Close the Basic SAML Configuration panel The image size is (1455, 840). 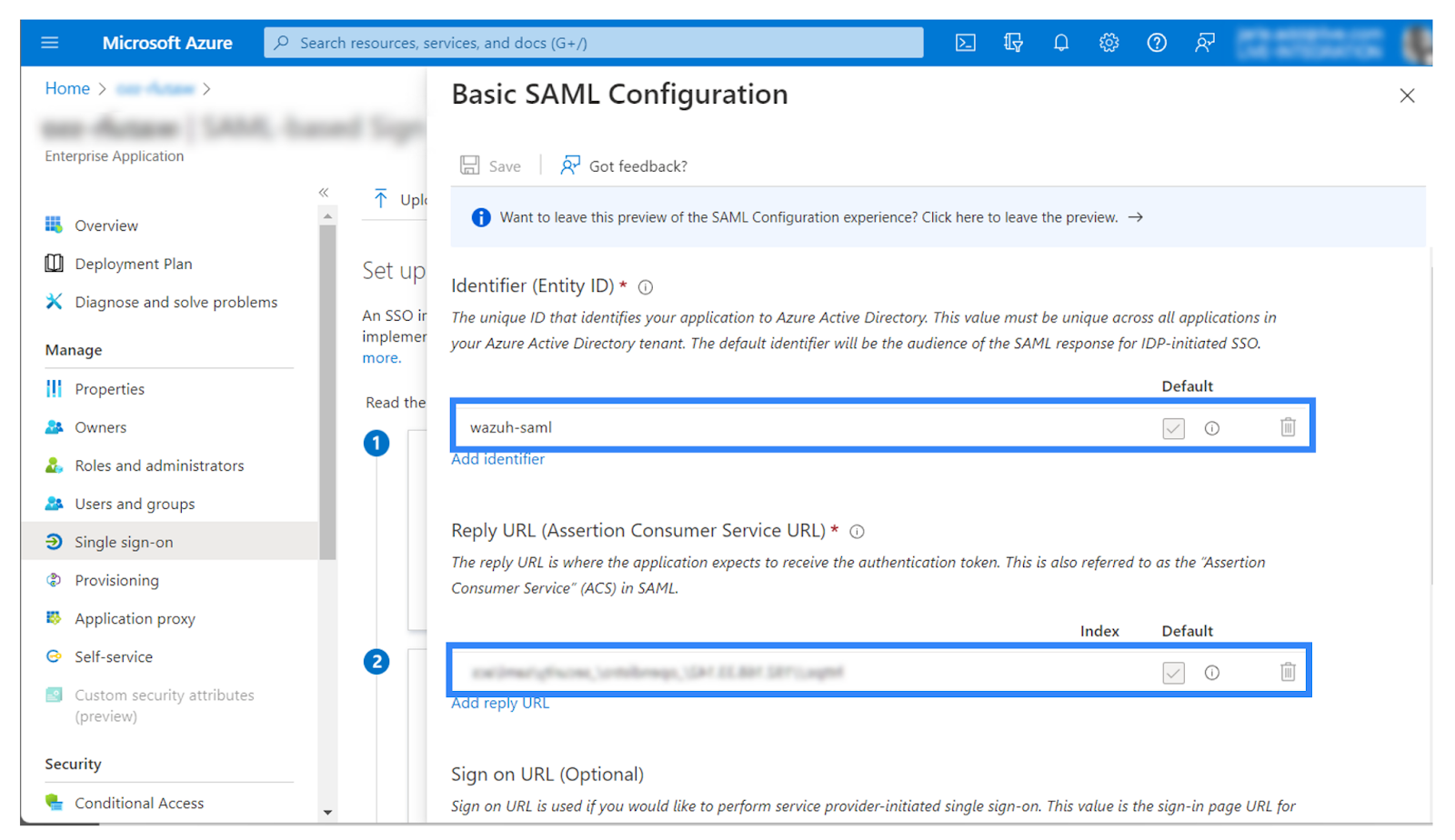tap(1407, 95)
